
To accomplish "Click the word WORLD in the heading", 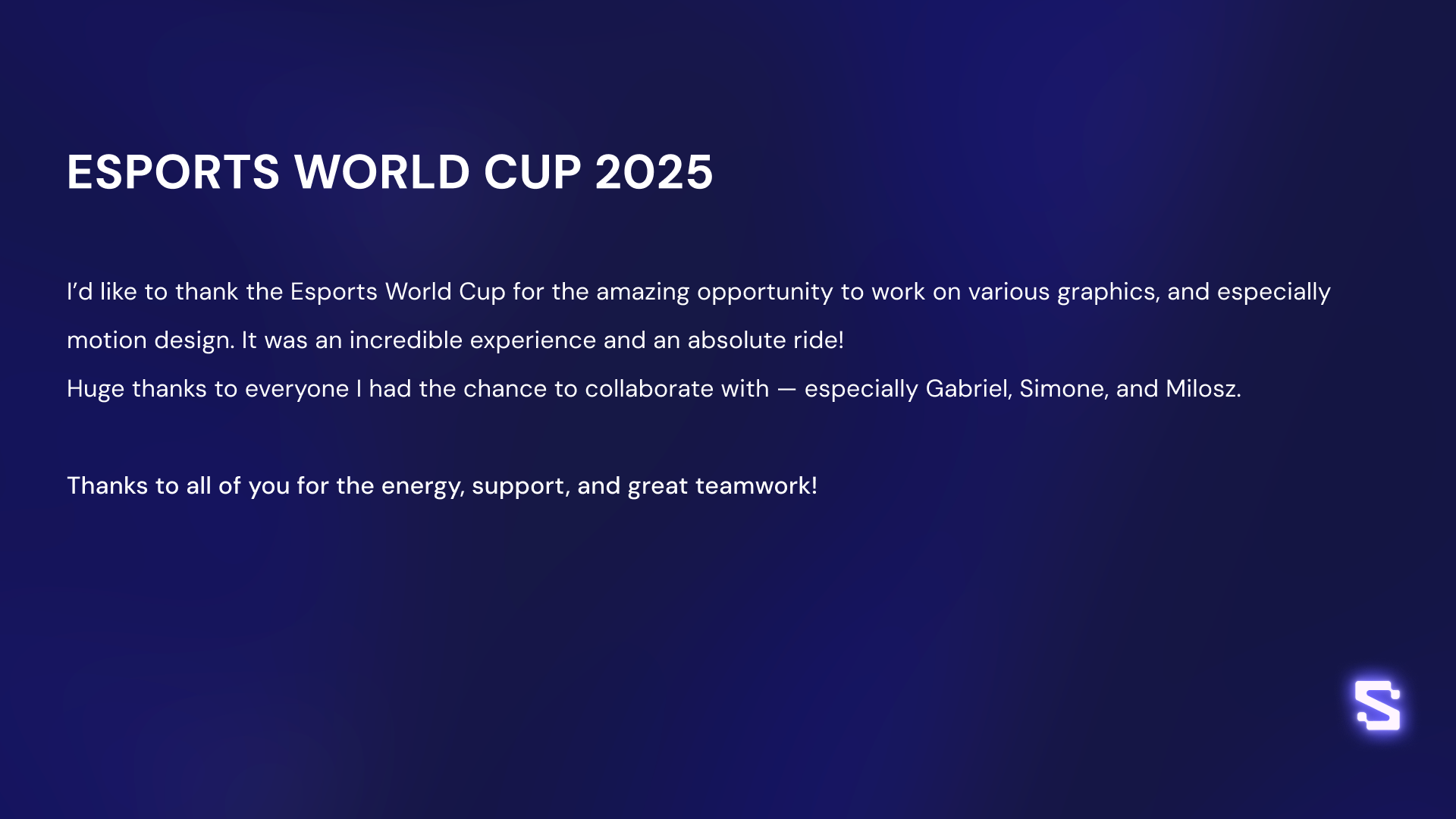I will (382, 171).
